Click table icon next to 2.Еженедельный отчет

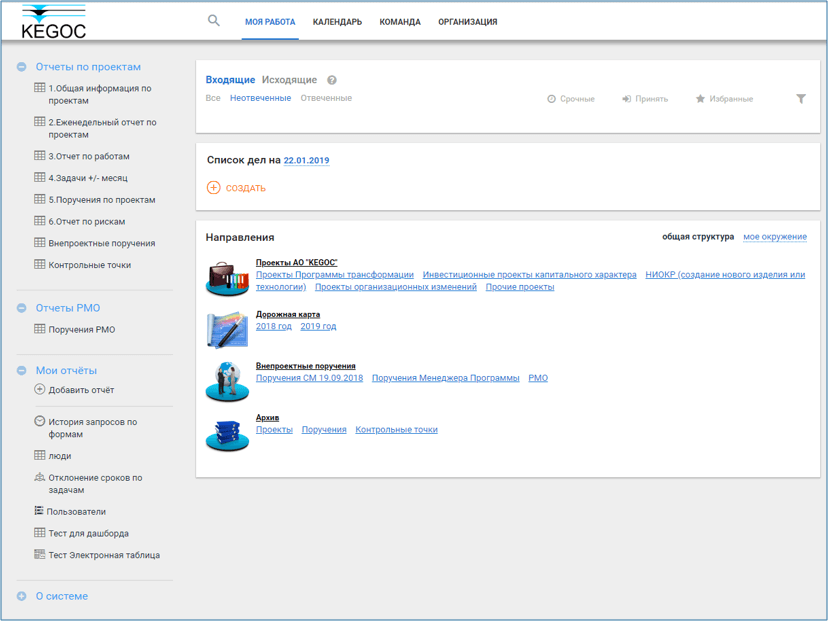[40, 121]
